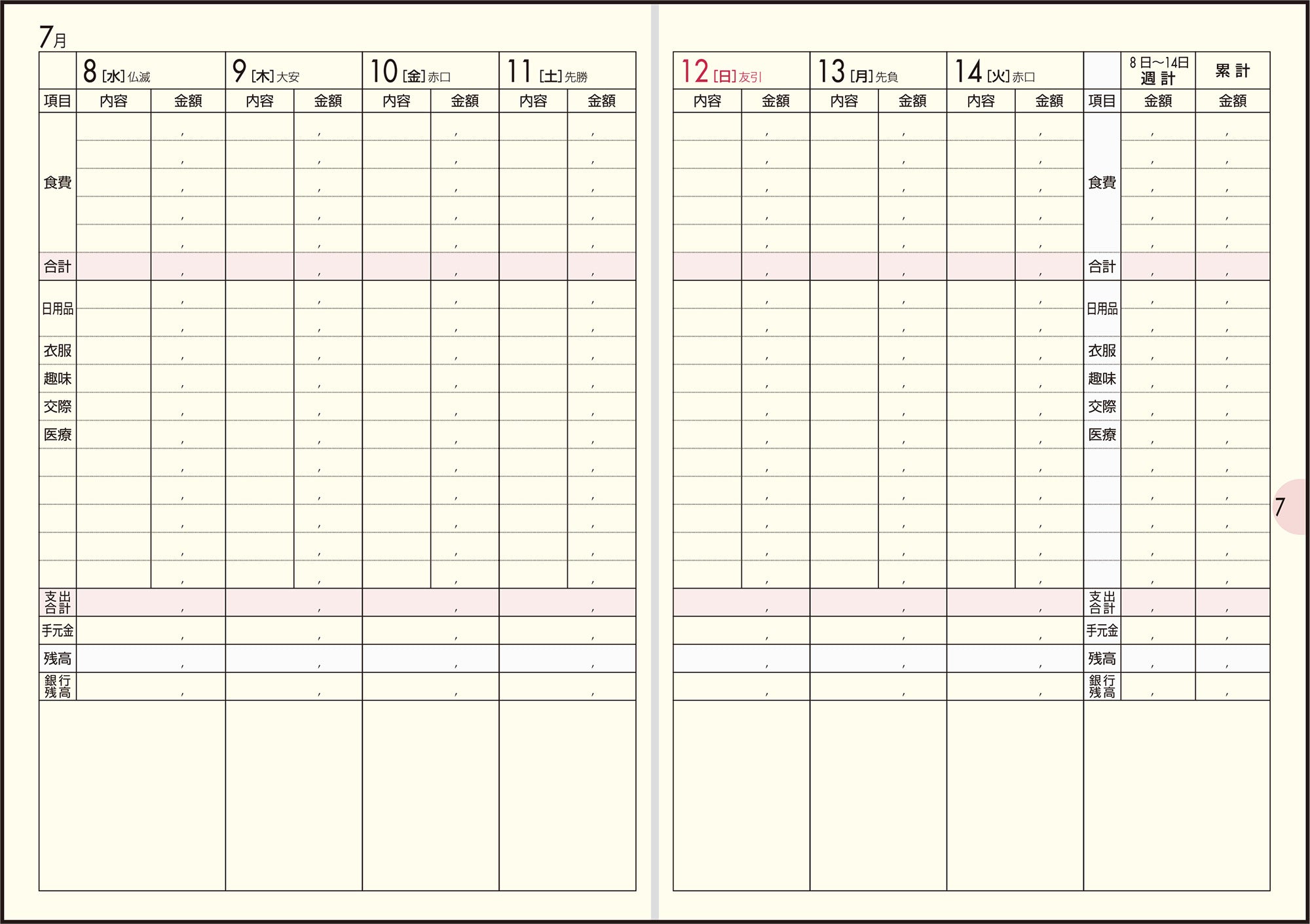Select the 9 [木] 大安 day header

(293, 71)
